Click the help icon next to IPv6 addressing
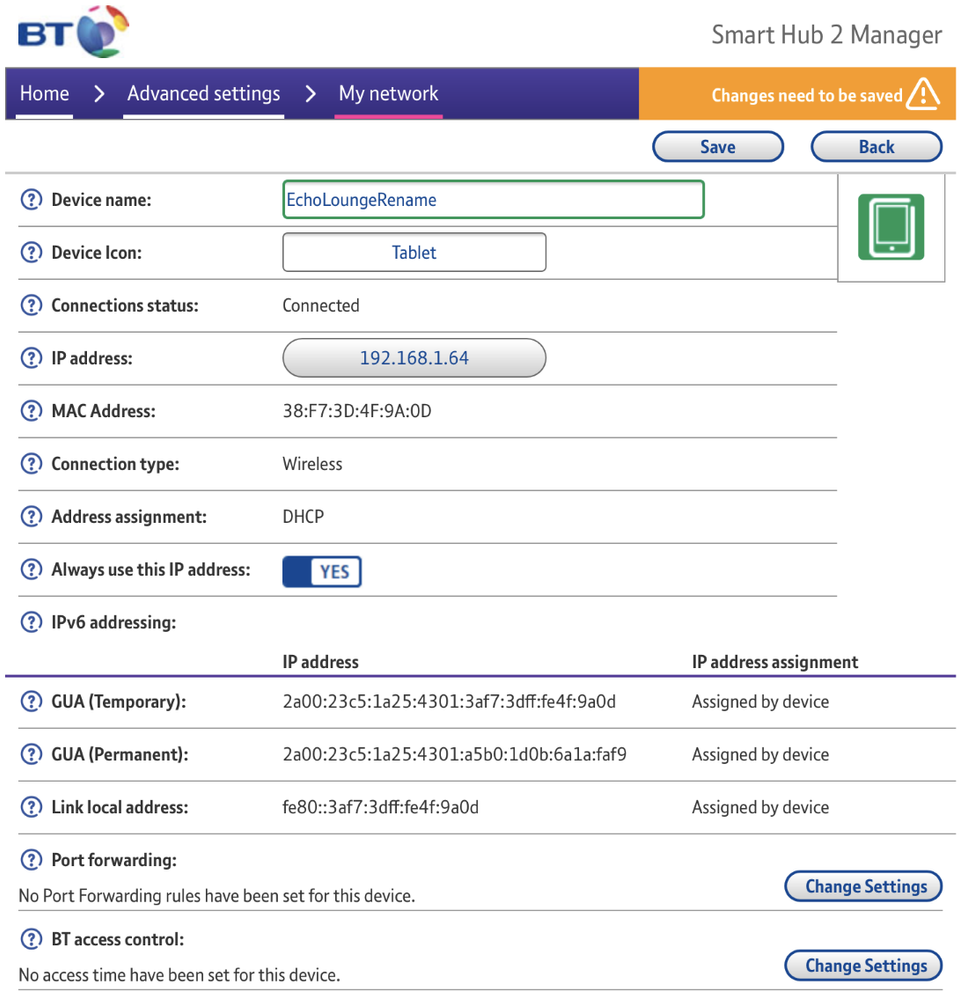960x999 pixels. tap(31, 622)
